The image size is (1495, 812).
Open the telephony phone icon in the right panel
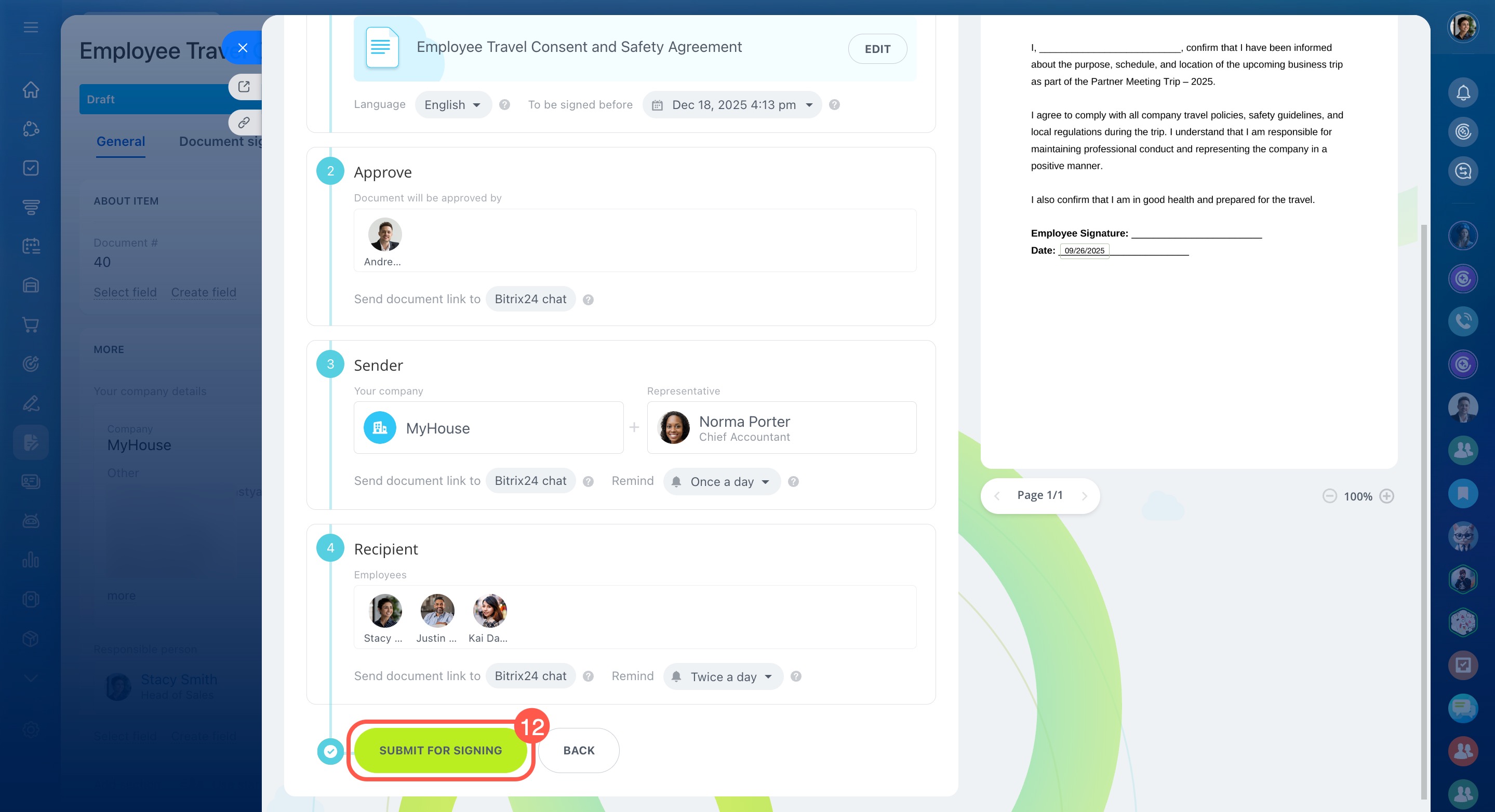point(1463,321)
